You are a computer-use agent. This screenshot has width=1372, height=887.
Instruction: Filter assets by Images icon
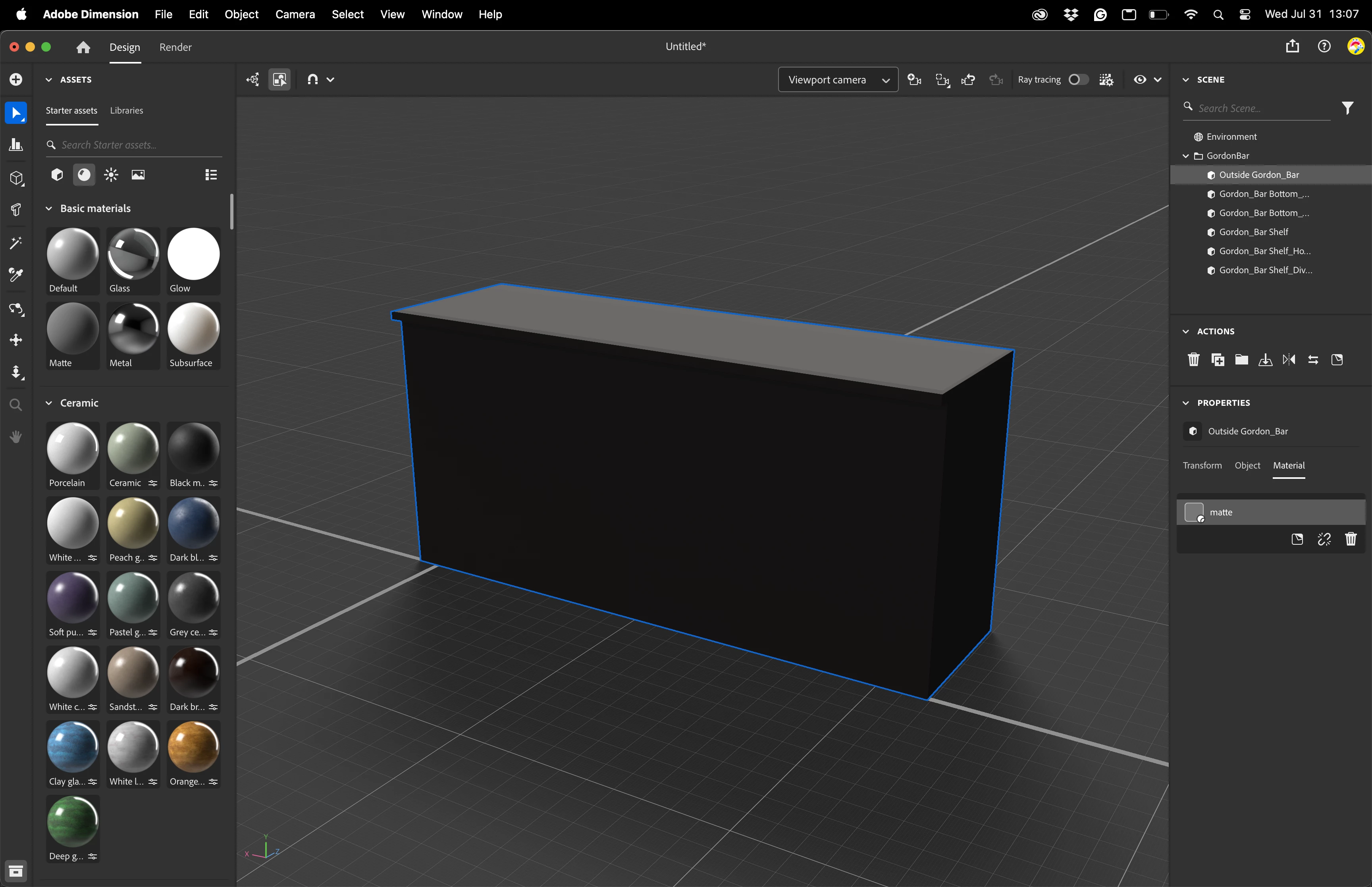[138, 175]
